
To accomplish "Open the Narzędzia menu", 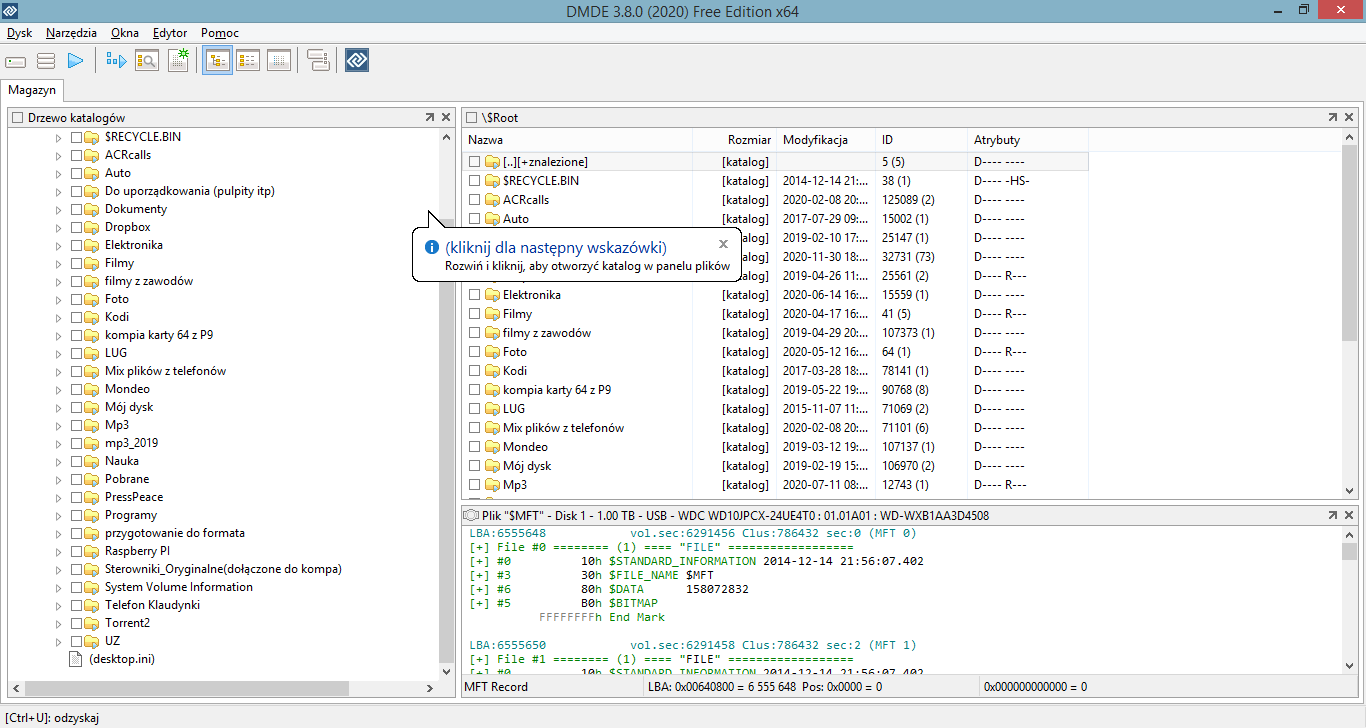I will pyautogui.click(x=71, y=33).
